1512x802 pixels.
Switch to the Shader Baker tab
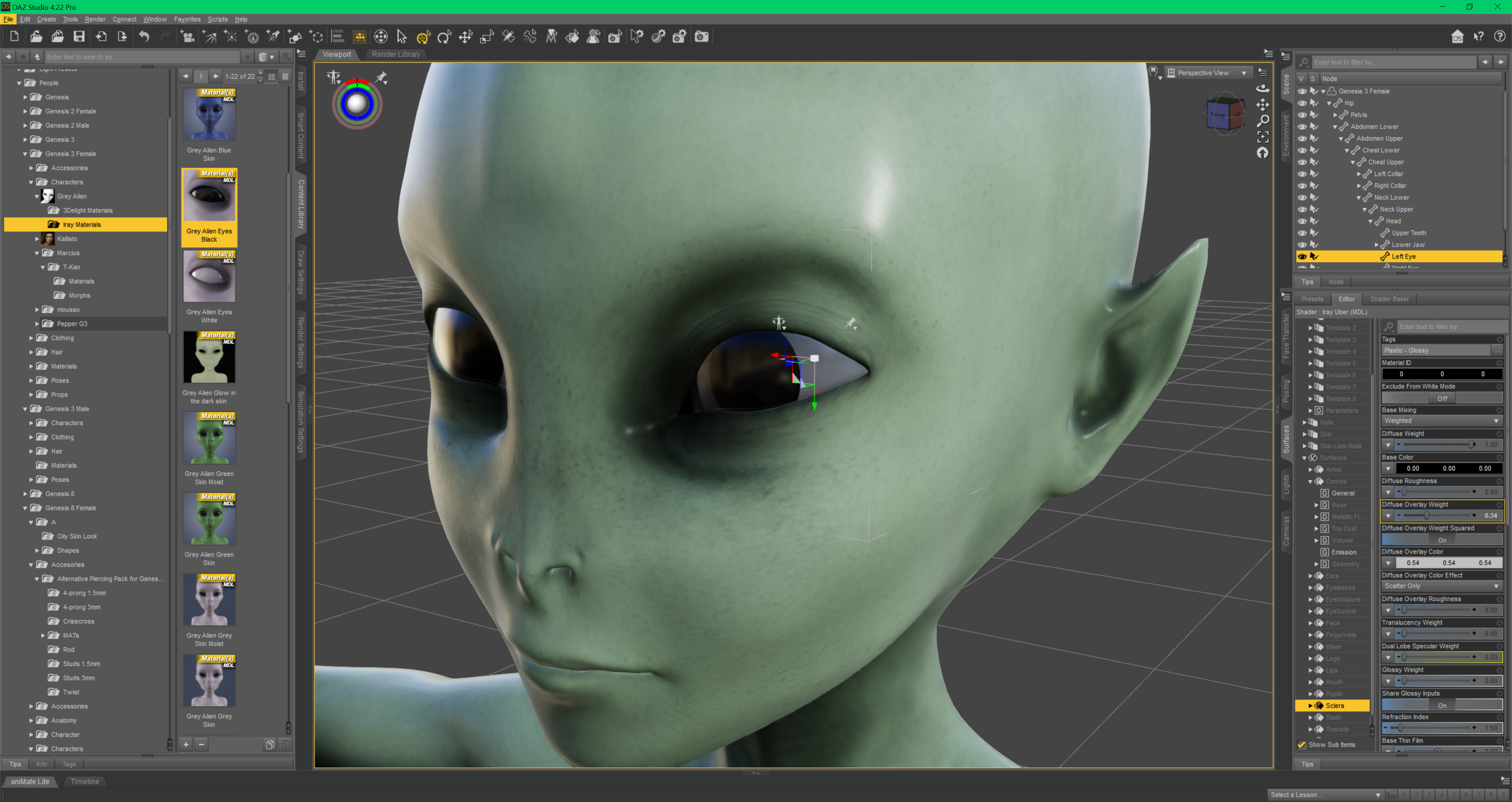click(1389, 299)
